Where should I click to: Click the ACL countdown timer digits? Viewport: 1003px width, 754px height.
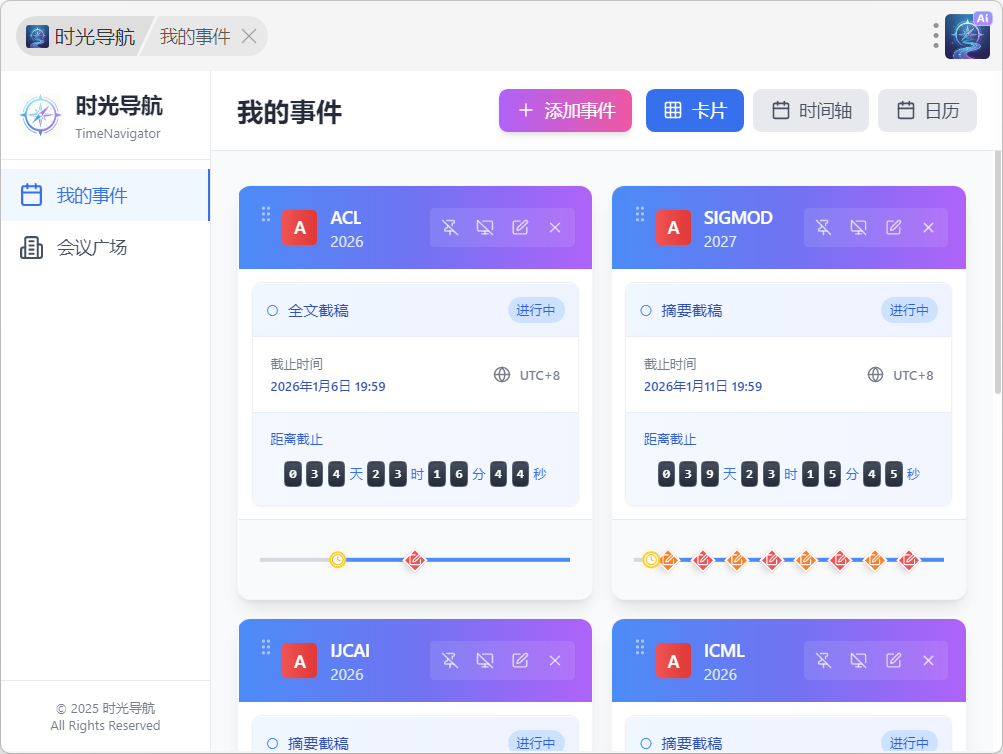(415, 474)
